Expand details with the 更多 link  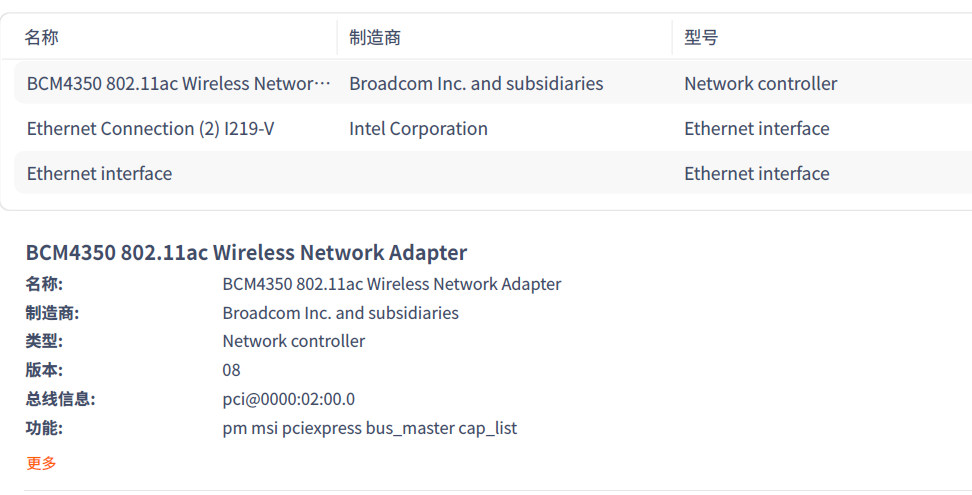(x=41, y=463)
